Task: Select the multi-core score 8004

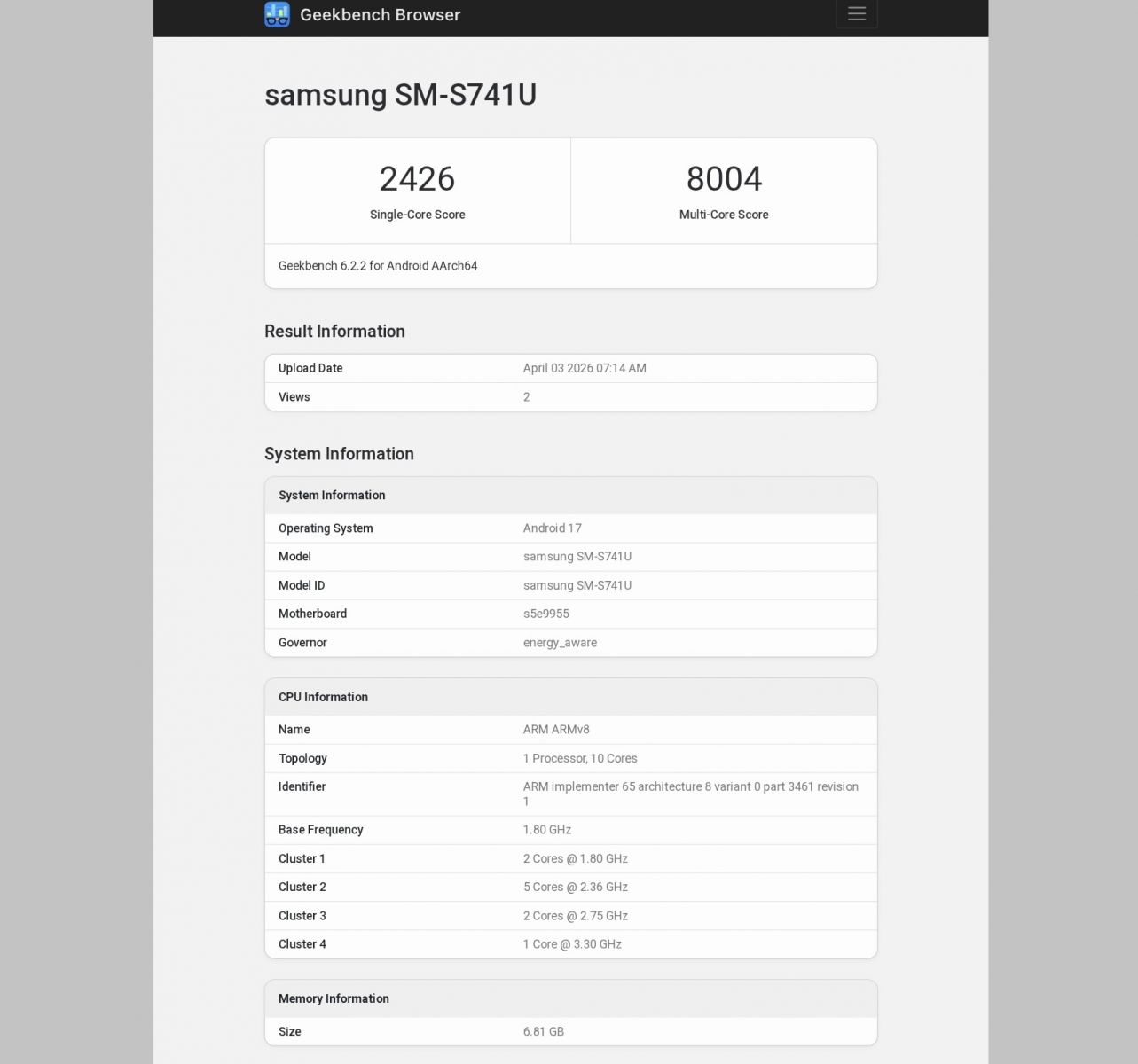Action: [x=724, y=179]
